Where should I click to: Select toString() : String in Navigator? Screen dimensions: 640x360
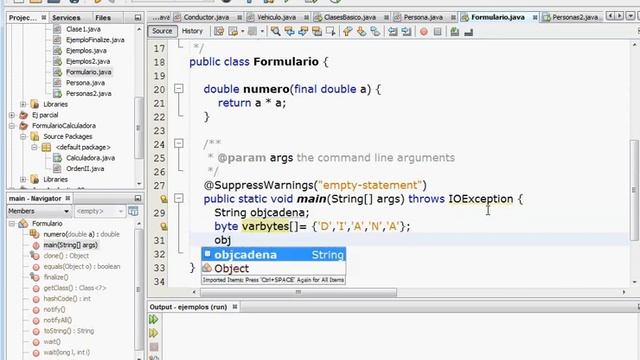coord(69,331)
